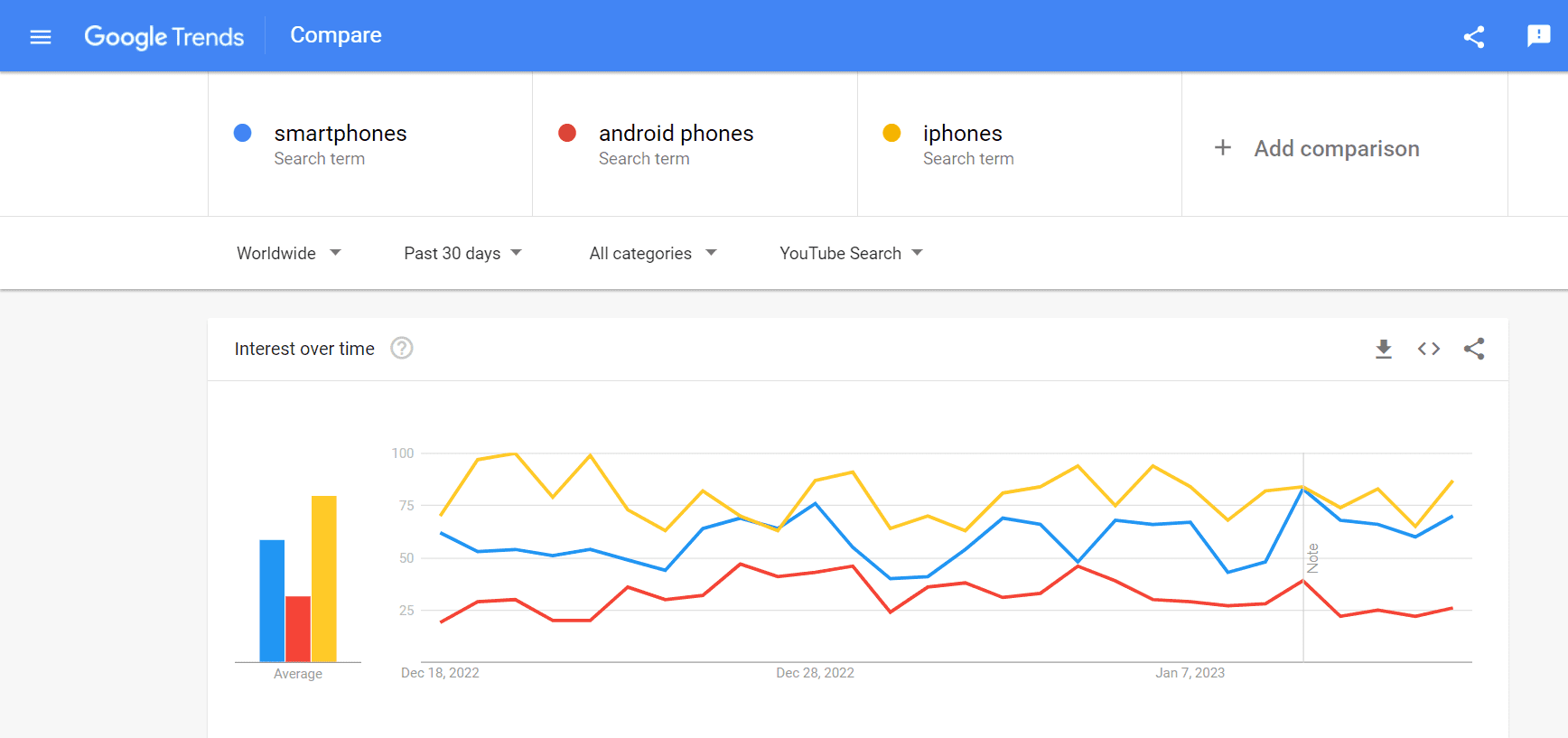The image size is (1568, 738).
Task: Open the embed code for the chart
Action: [x=1429, y=349]
